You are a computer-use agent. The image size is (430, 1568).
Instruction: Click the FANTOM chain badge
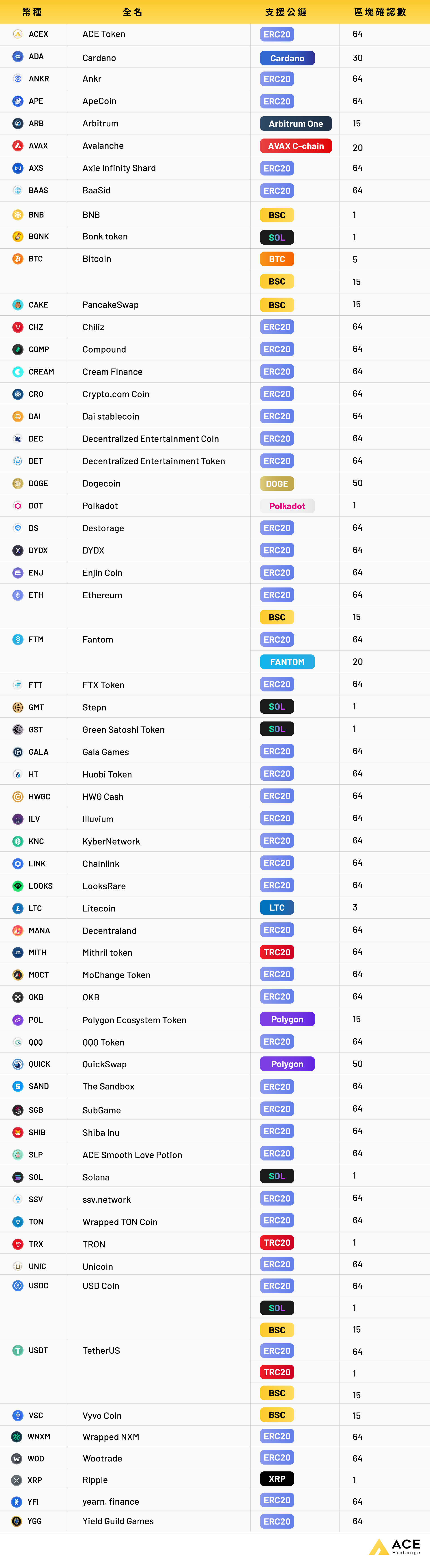coord(287,662)
